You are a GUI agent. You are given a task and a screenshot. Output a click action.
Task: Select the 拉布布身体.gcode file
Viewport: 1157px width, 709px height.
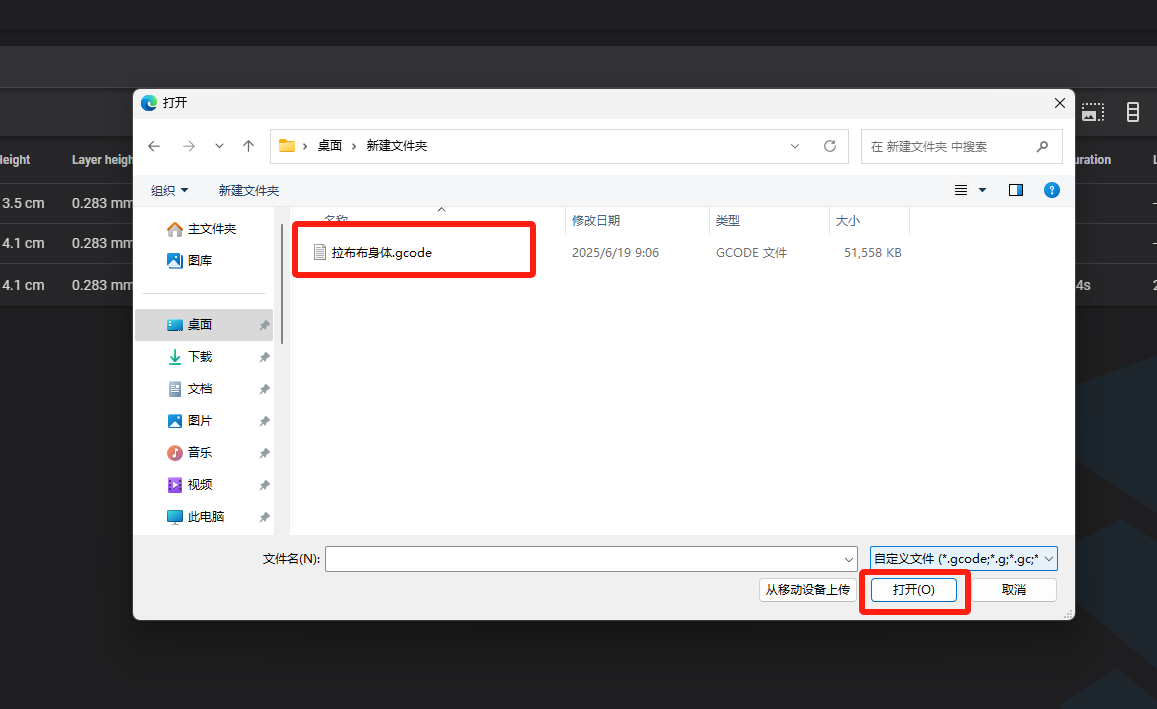tap(381, 253)
